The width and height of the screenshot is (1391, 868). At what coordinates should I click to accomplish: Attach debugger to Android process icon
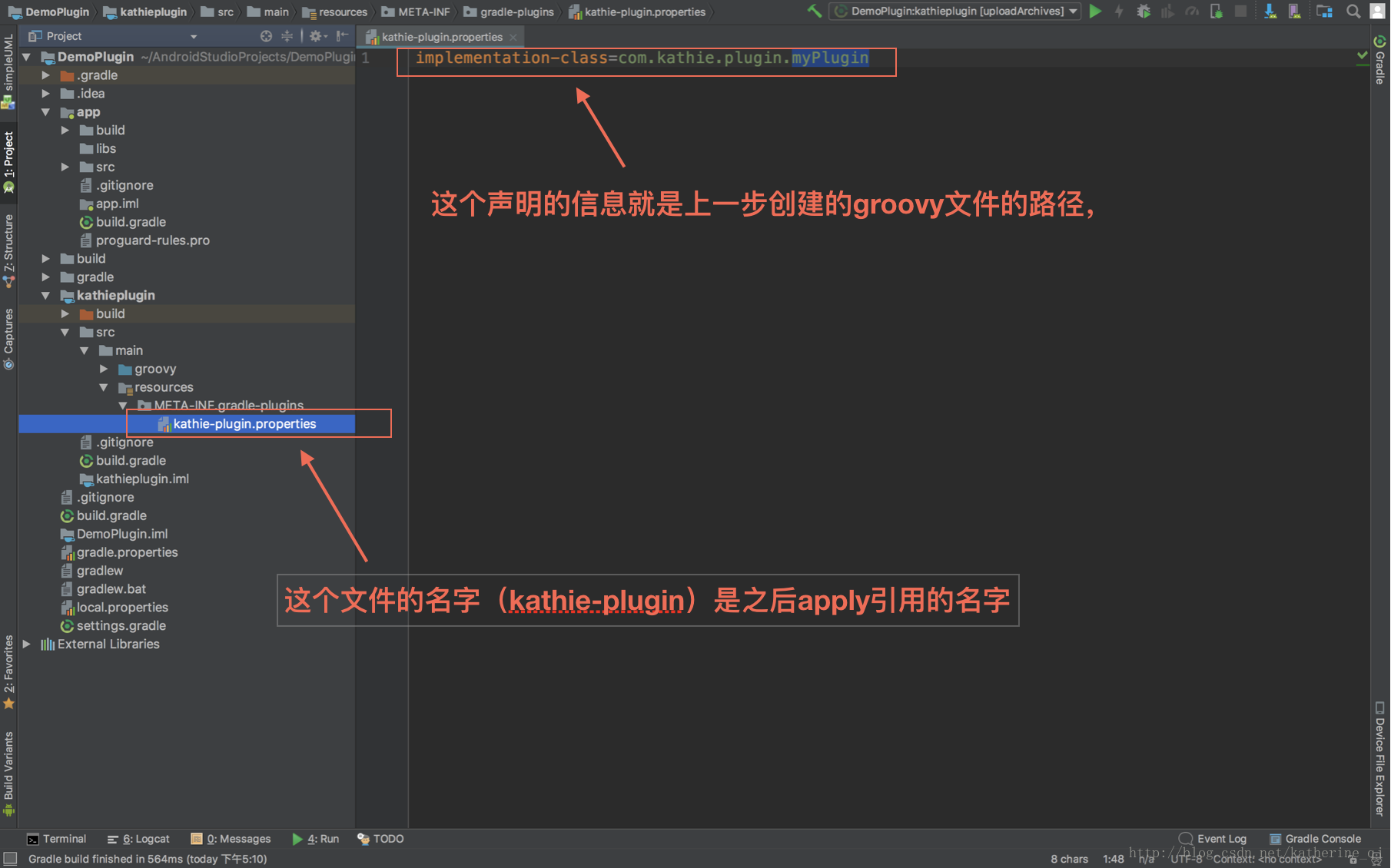click(1216, 11)
